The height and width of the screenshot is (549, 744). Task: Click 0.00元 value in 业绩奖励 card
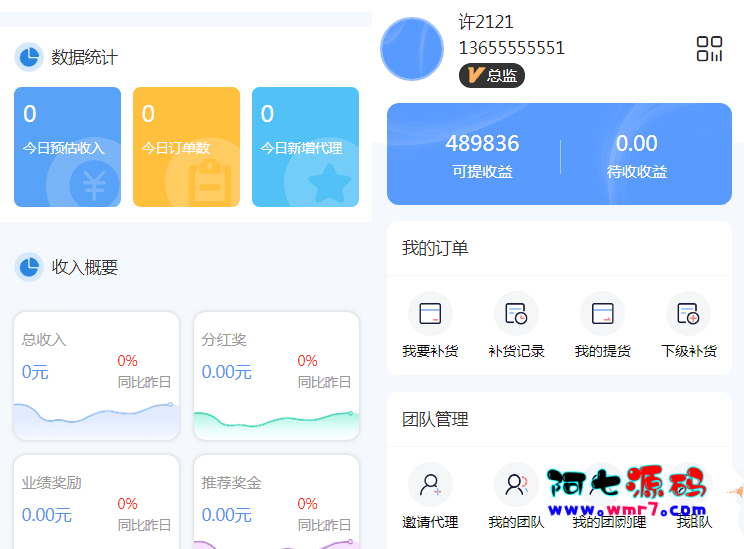pos(47,515)
